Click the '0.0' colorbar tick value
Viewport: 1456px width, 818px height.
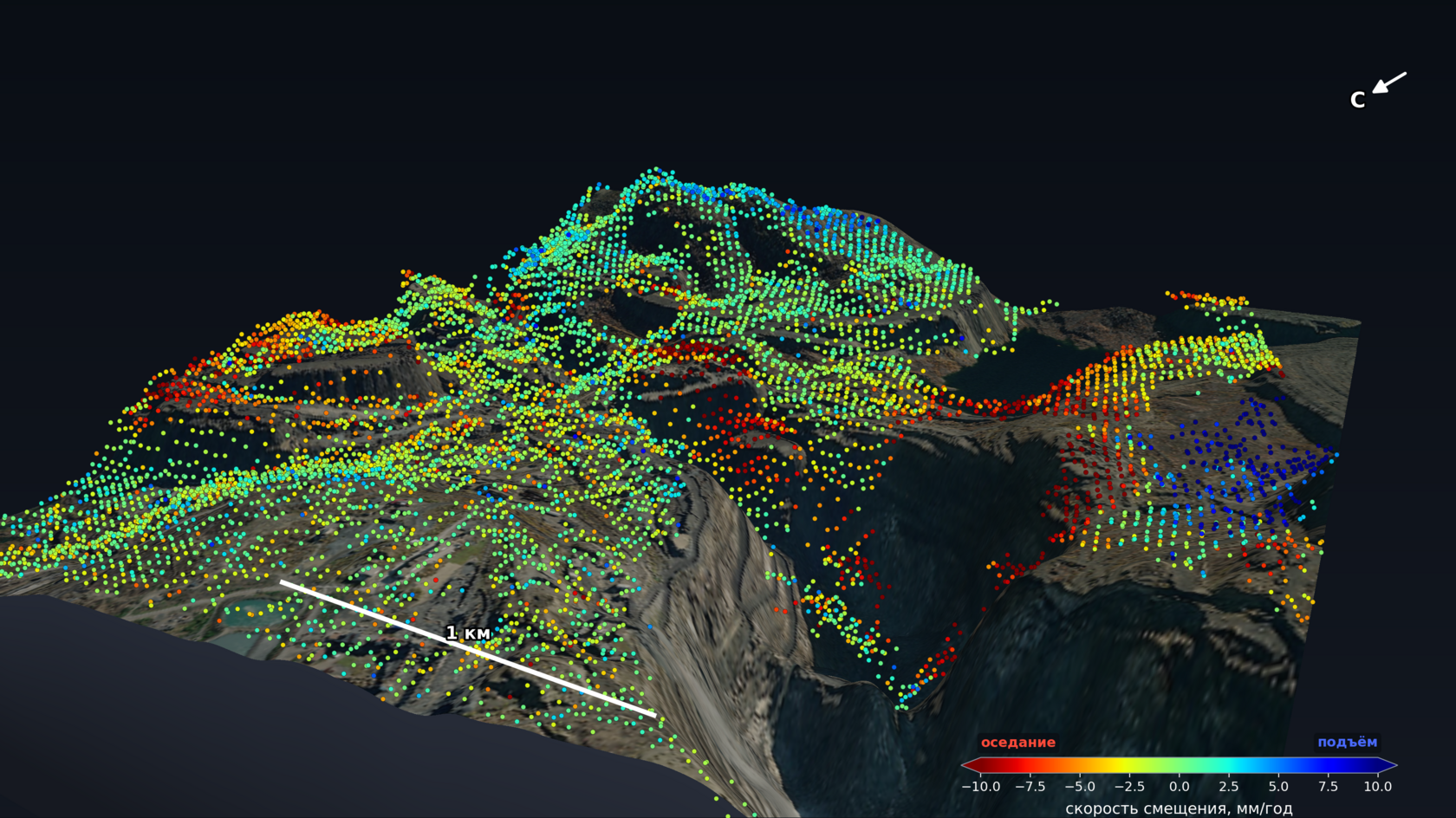(x=1179, y=787)
